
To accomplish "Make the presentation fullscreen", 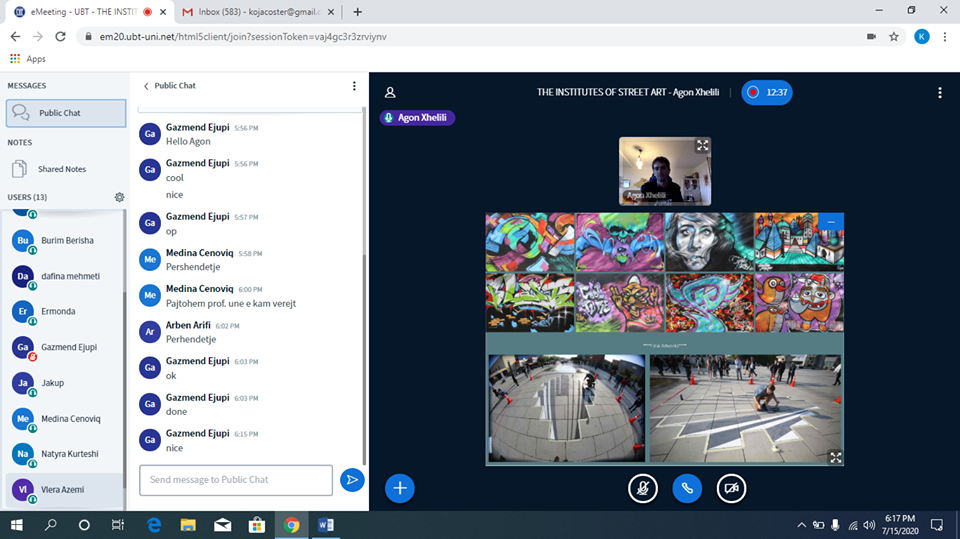I will 835,457.
